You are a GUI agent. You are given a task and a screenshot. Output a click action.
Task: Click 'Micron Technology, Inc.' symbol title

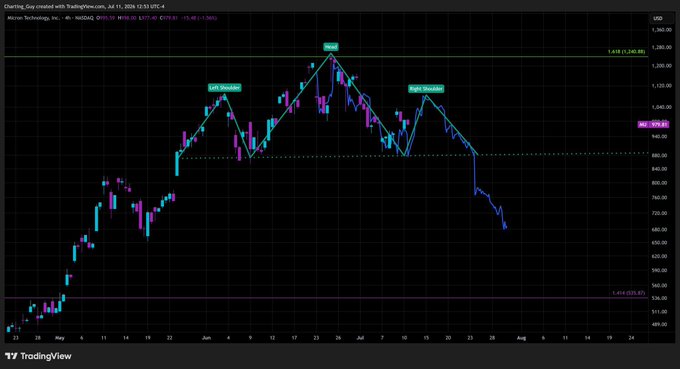[x=33, y=18]
